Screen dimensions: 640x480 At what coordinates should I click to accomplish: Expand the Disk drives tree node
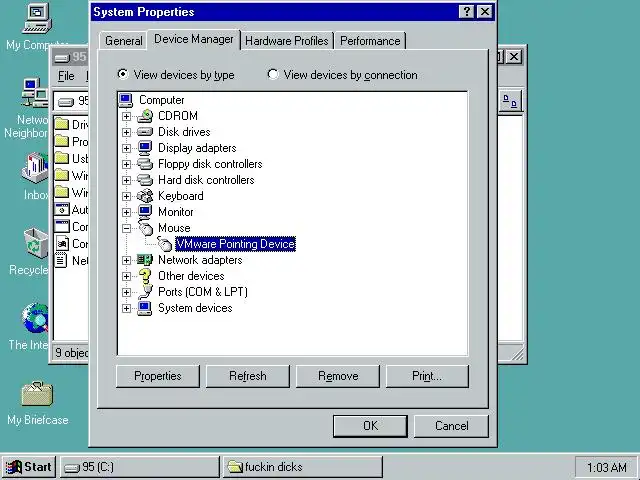[x=127, y=132]
